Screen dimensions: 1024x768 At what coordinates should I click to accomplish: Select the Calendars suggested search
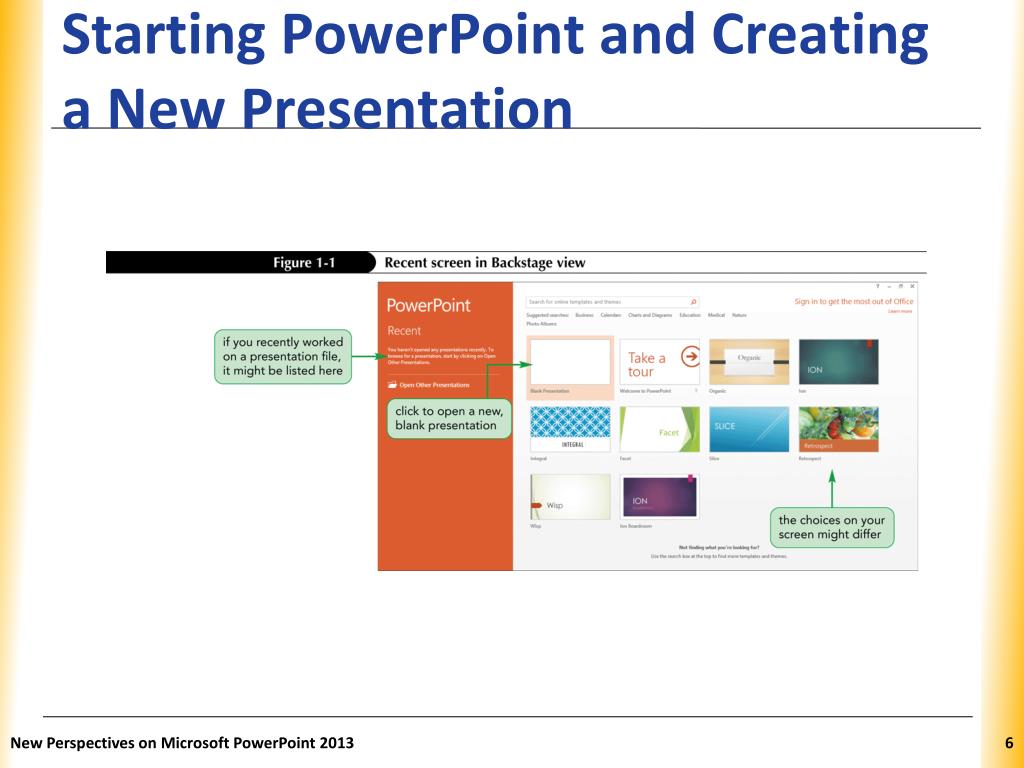(611, 315)
